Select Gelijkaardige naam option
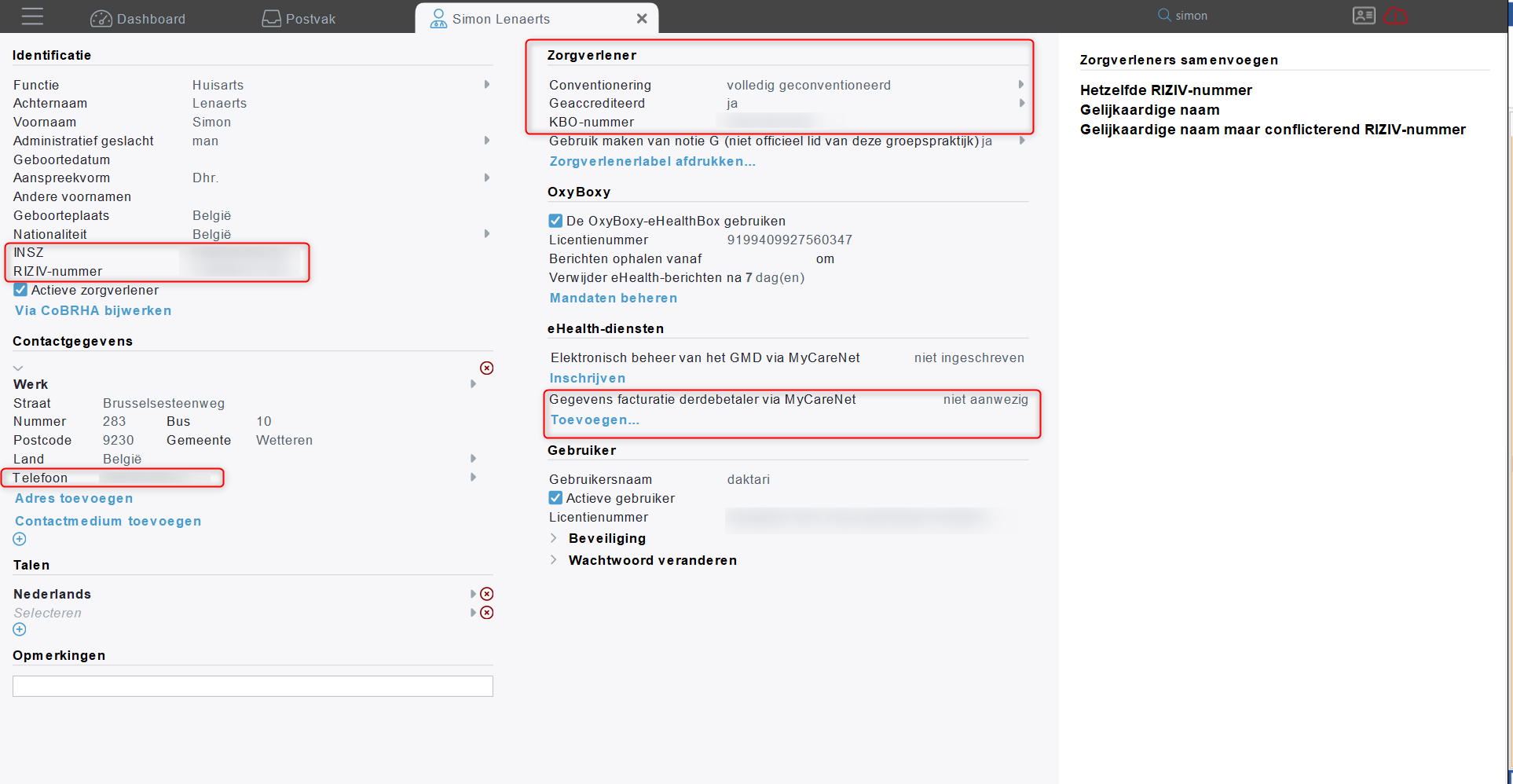Screen dimensions: 1513x784 click(1149, 110)
